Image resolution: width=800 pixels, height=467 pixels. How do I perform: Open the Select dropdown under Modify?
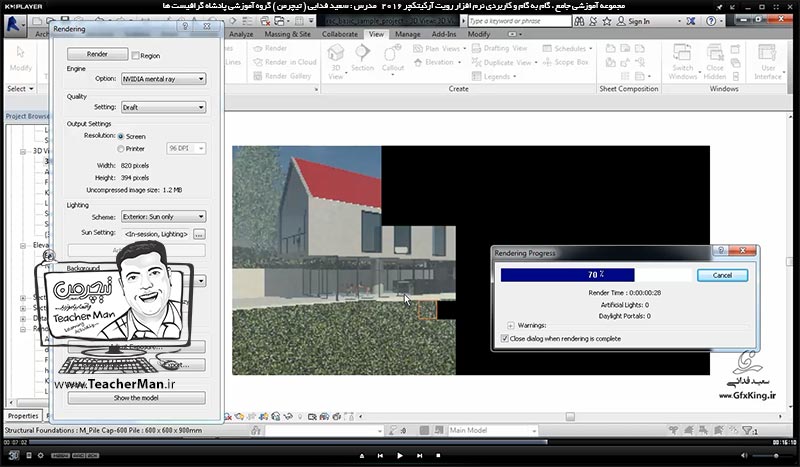[x=20, y=89]
